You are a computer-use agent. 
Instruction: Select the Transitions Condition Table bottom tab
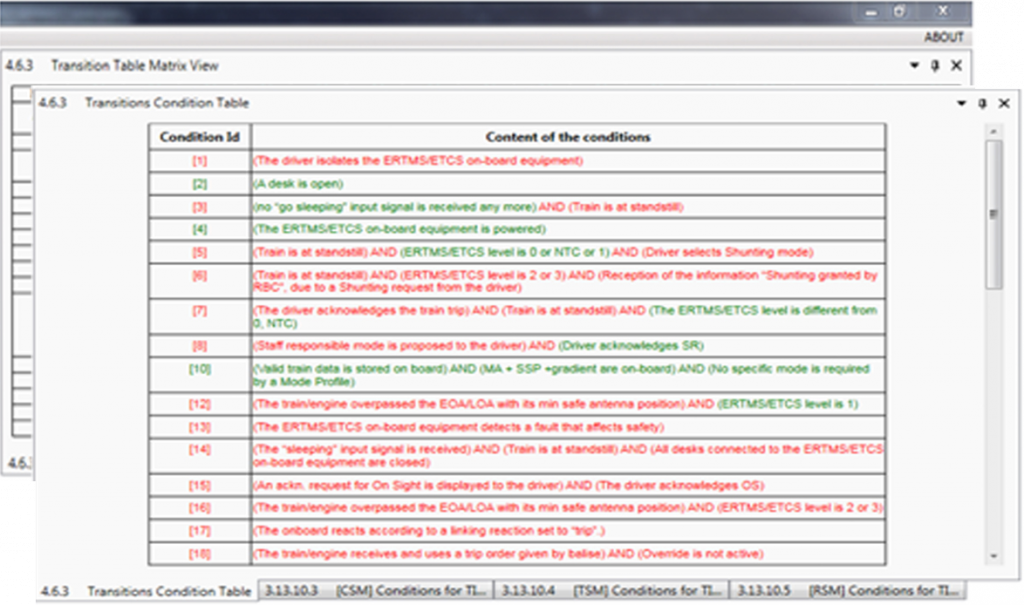[146, 591]
